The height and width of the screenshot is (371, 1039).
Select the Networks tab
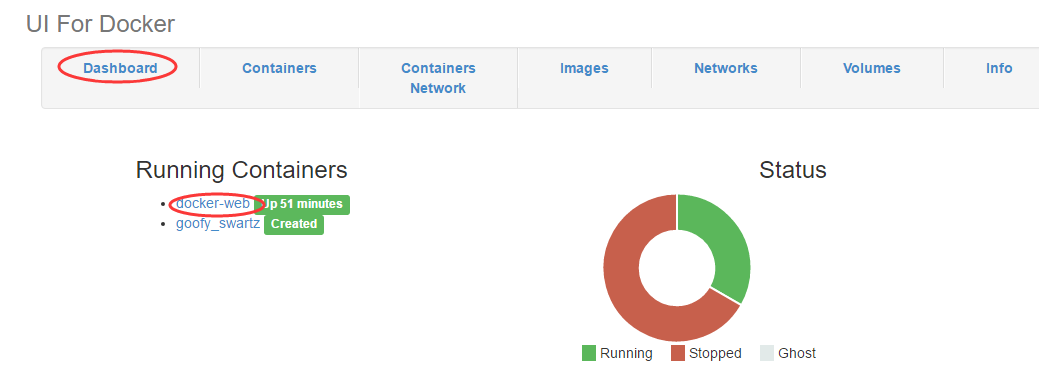726,68
